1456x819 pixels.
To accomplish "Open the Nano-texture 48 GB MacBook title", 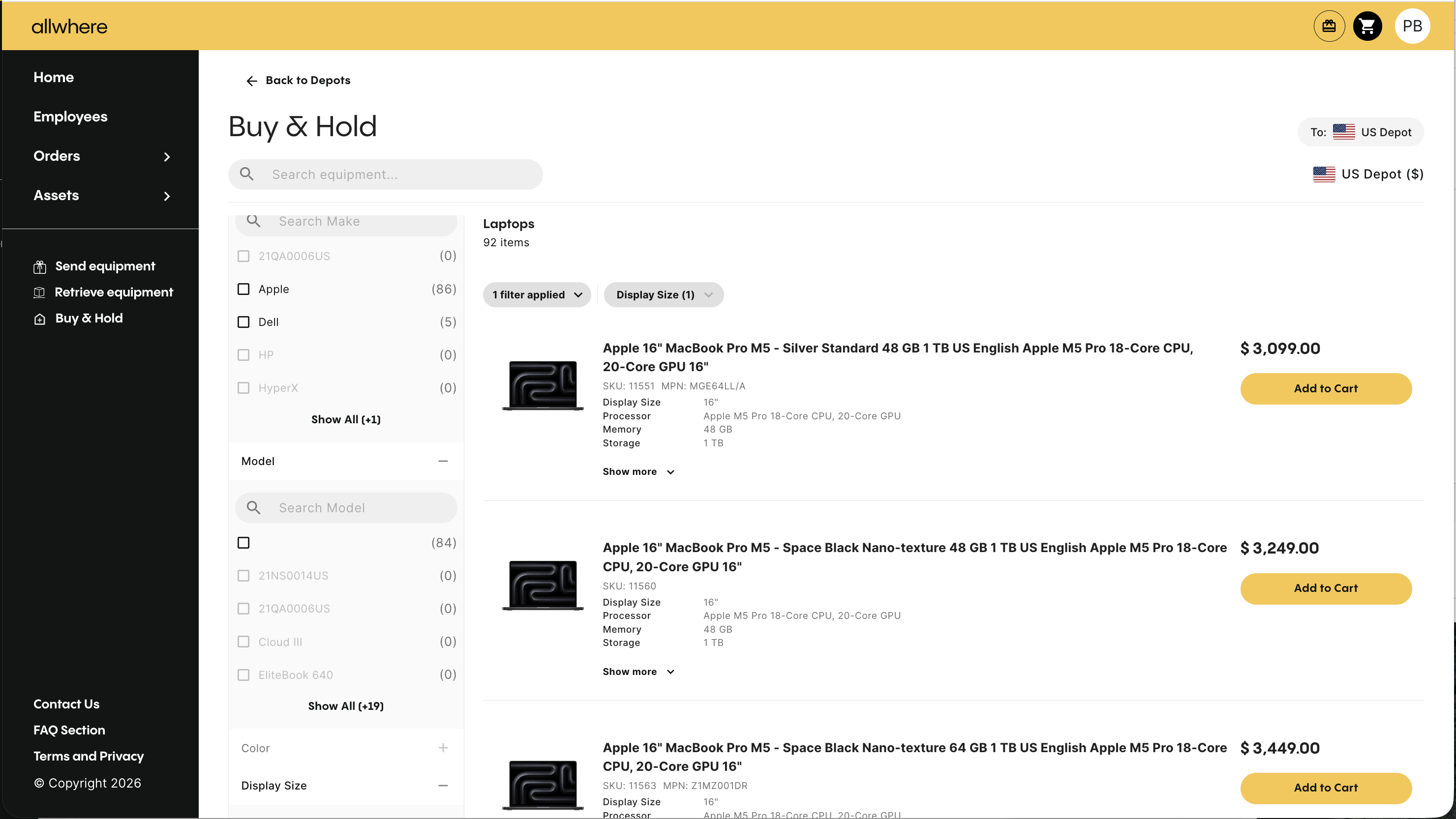I will [914, 557].
